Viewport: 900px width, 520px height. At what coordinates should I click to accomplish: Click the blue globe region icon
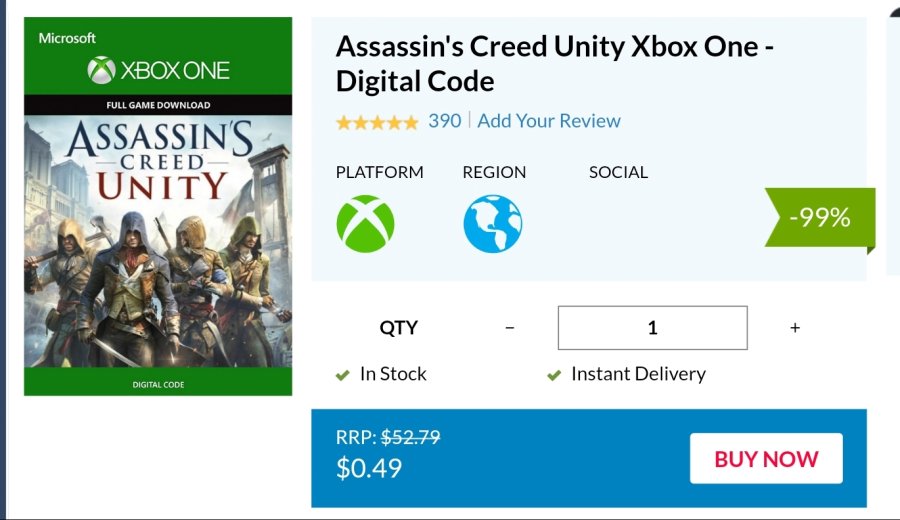[492, 223]
